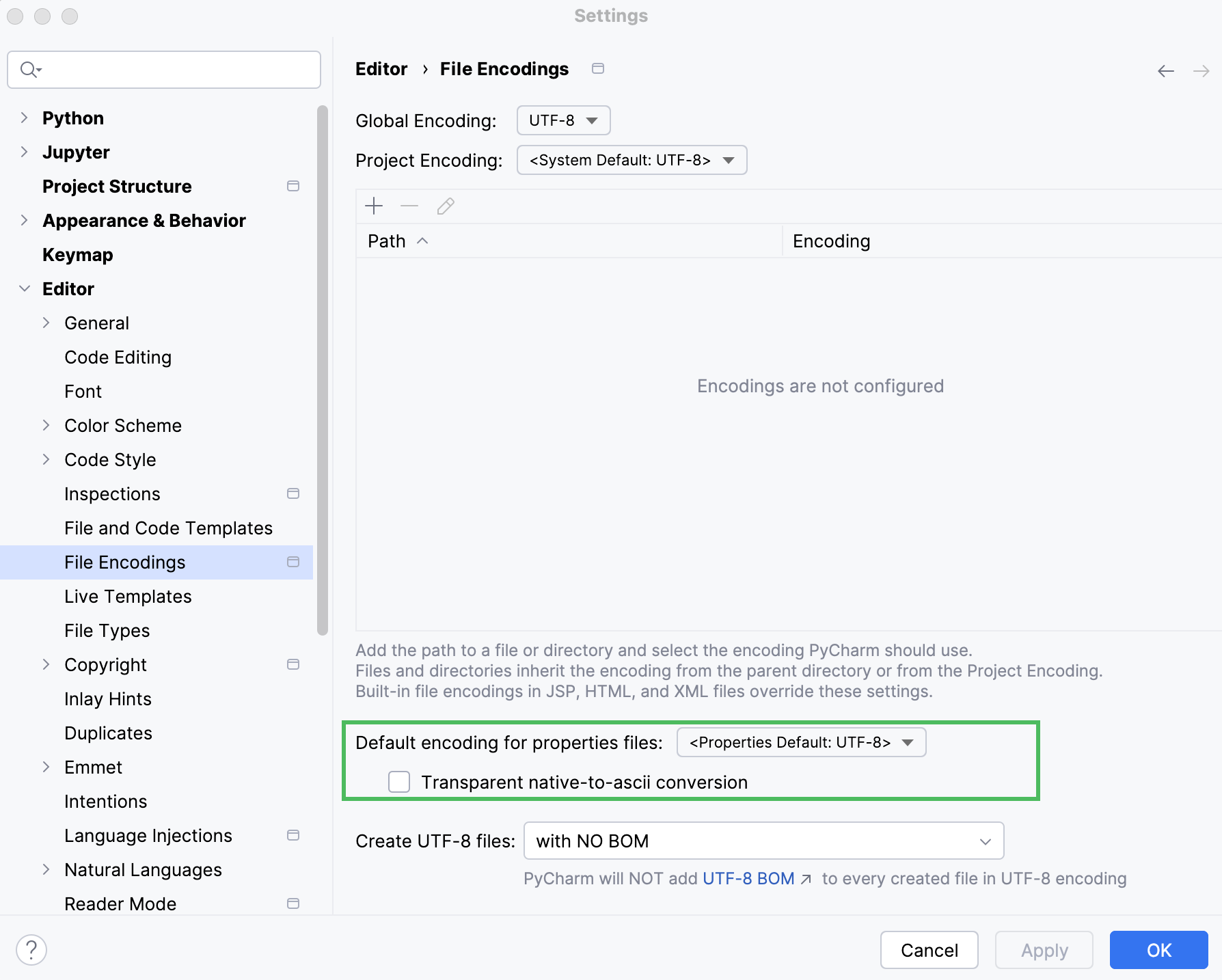The width and height of the screenshot is (1222, 980).
Task: Click the icon next to Copyright entry
Action: point(293,664)
